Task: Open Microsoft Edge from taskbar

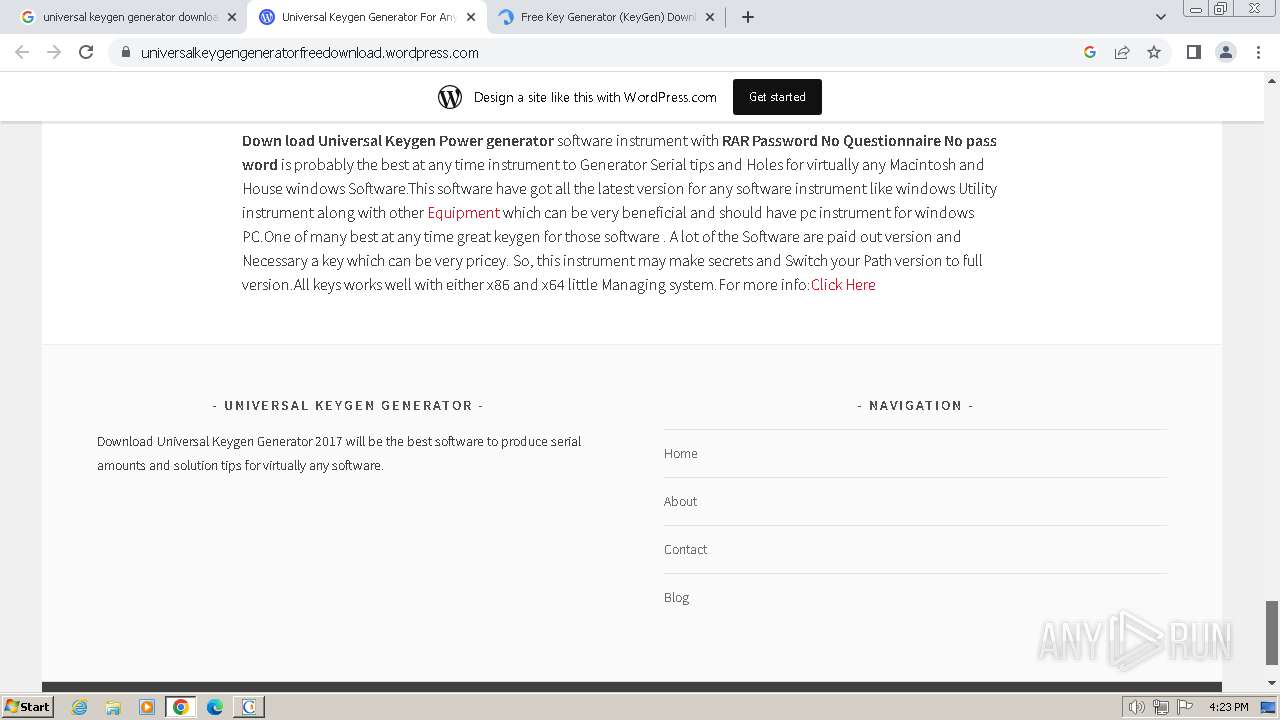Action: 215,707
